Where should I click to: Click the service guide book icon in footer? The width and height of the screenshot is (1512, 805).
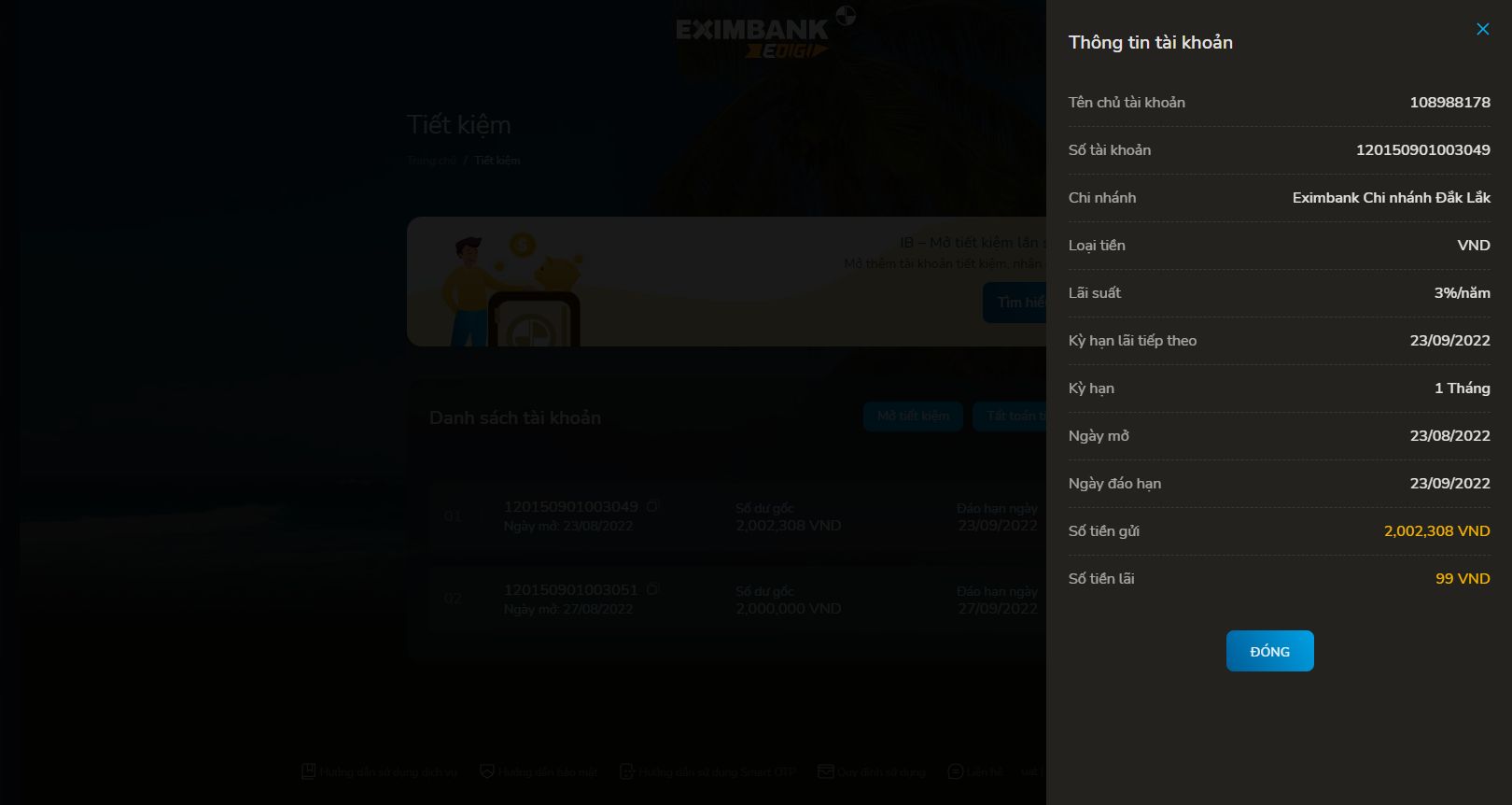(x=308, y=771)
